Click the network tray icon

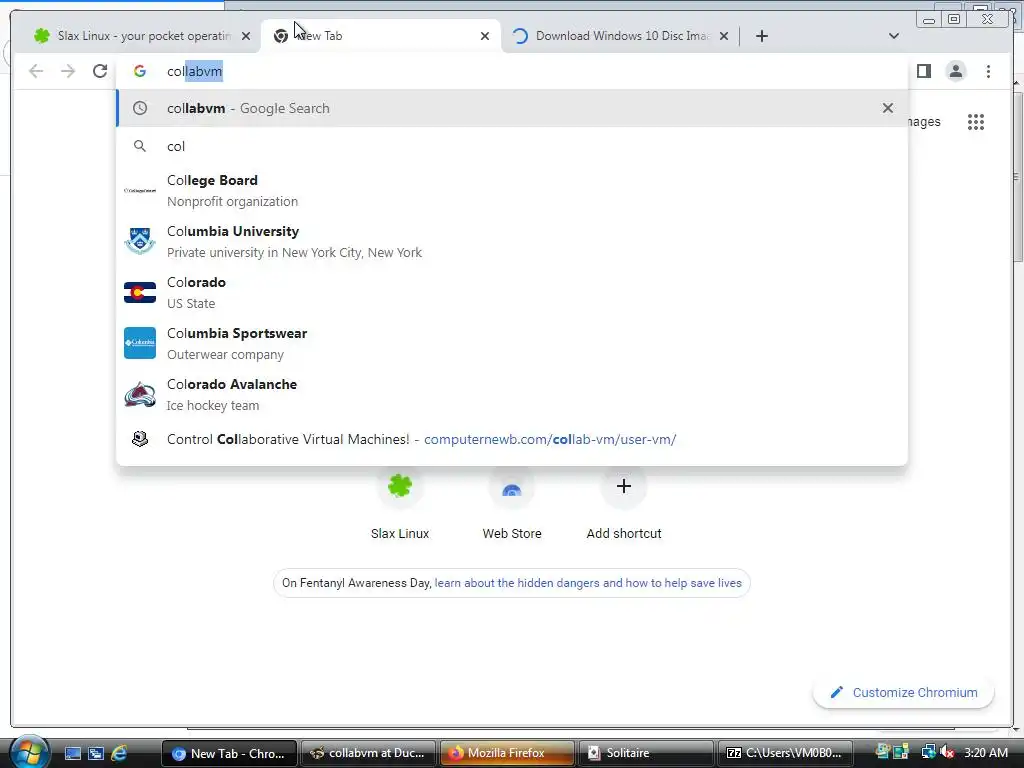(928, 752)
